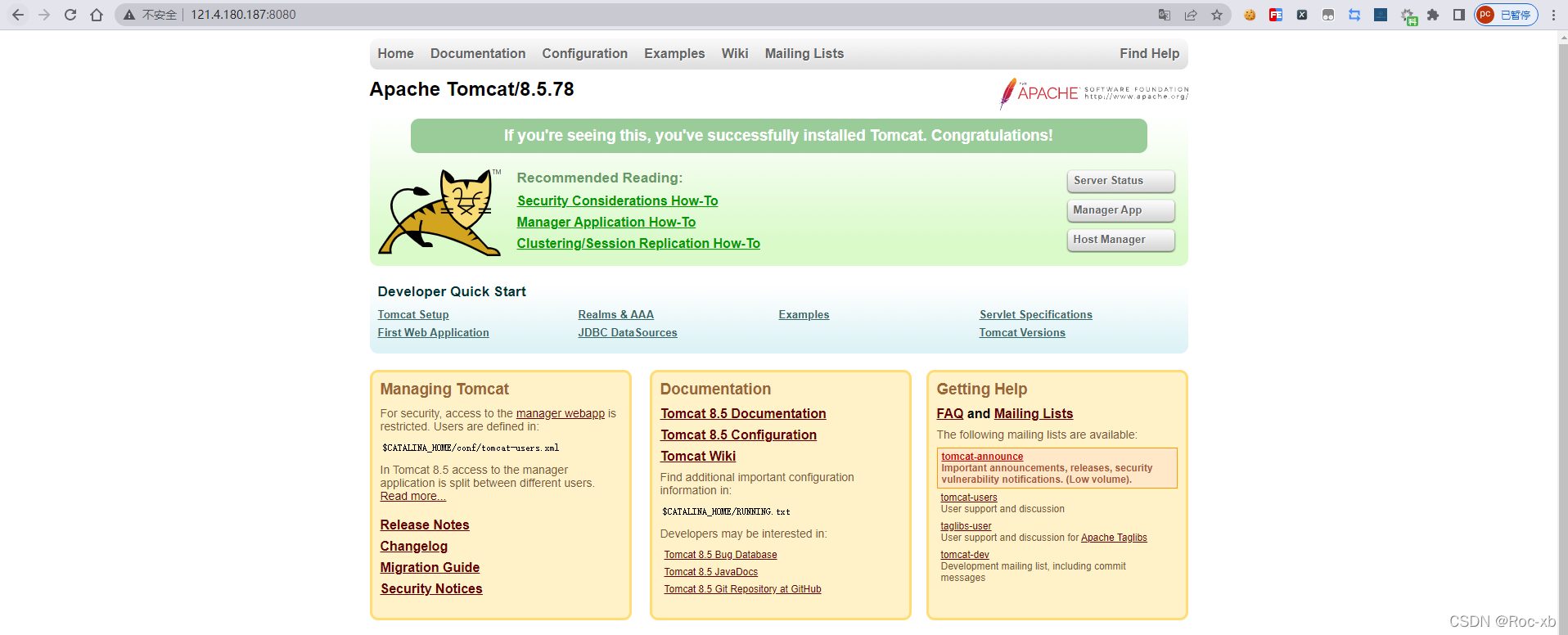Bookmark this page with the star icon

click(x=1217, y=15)
